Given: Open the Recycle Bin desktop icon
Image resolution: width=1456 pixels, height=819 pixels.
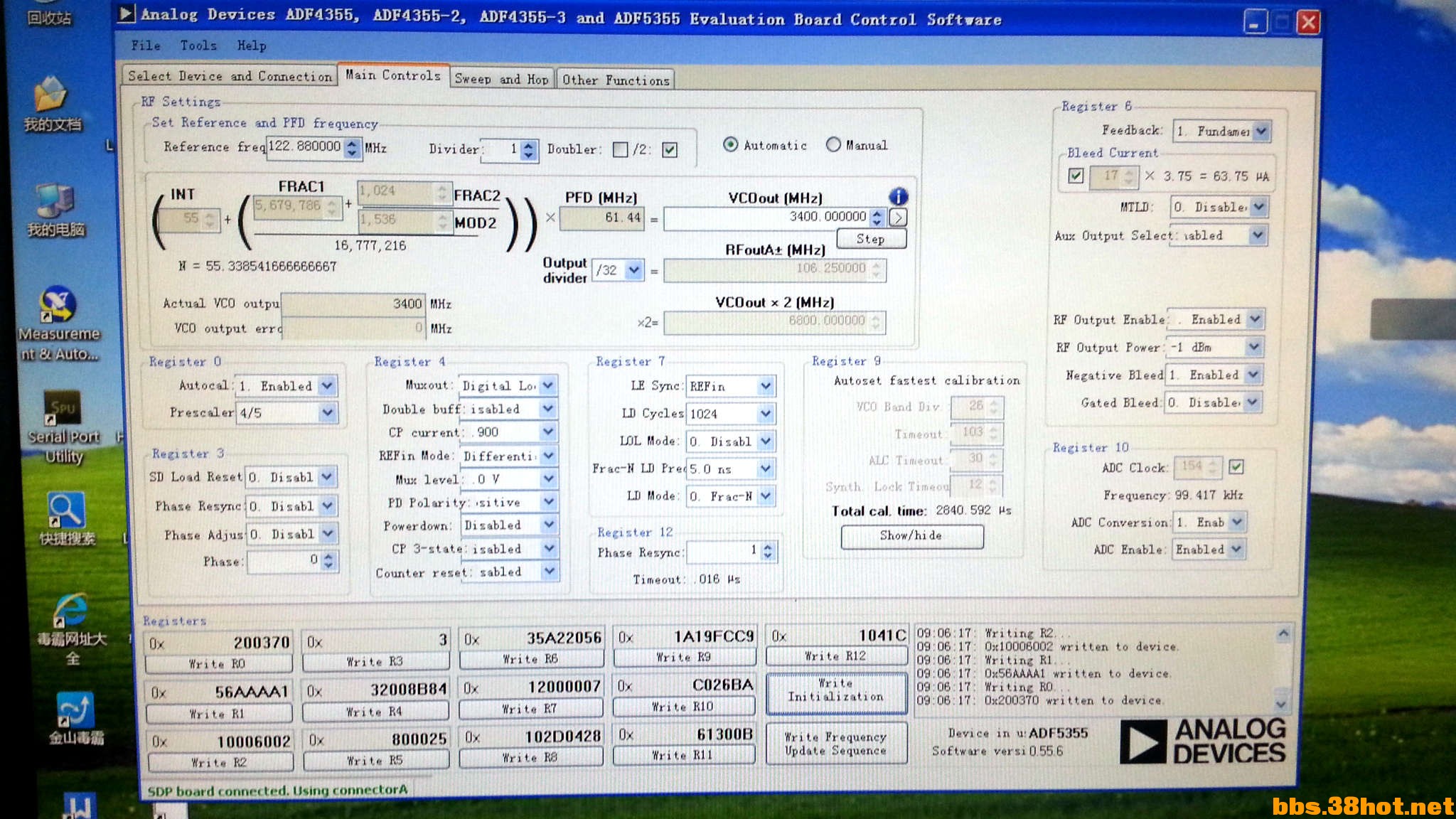Looking at the screenshot, I should click(x=48, y=14).
